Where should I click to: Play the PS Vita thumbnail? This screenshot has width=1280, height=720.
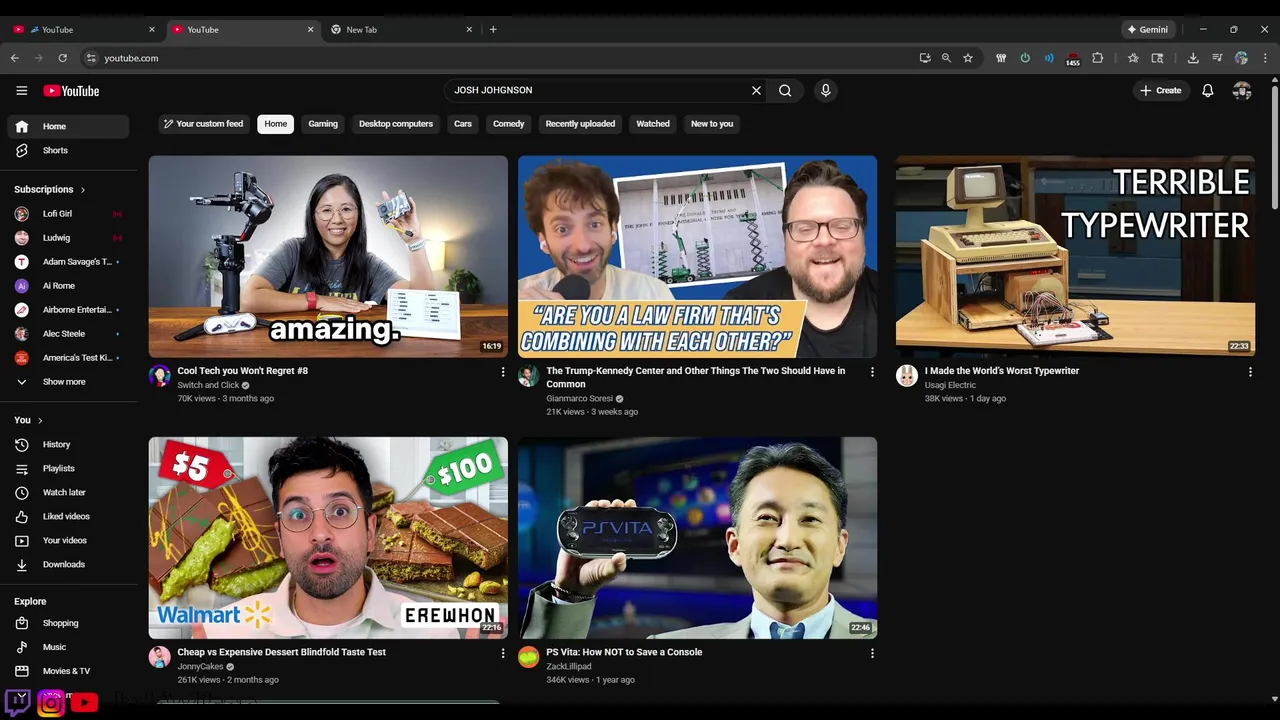(x=697, y=537)
